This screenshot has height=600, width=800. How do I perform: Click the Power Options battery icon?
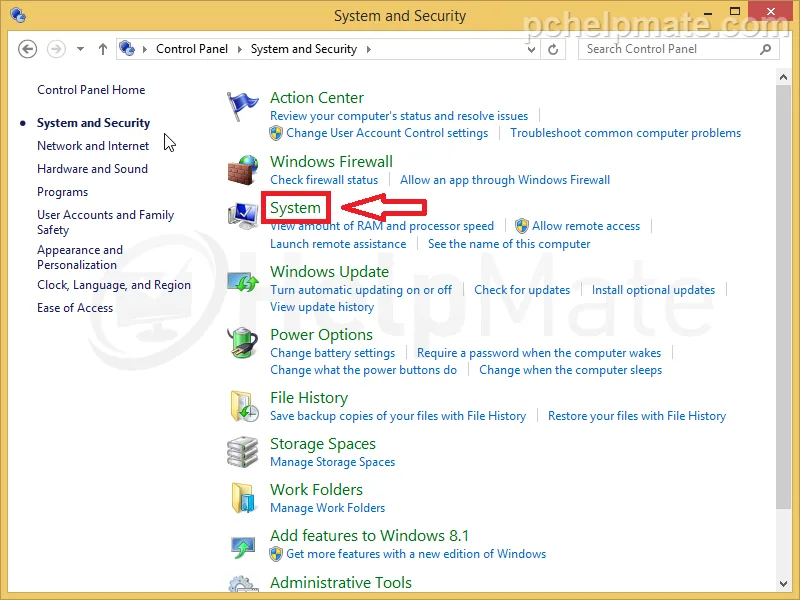(242, 342)
